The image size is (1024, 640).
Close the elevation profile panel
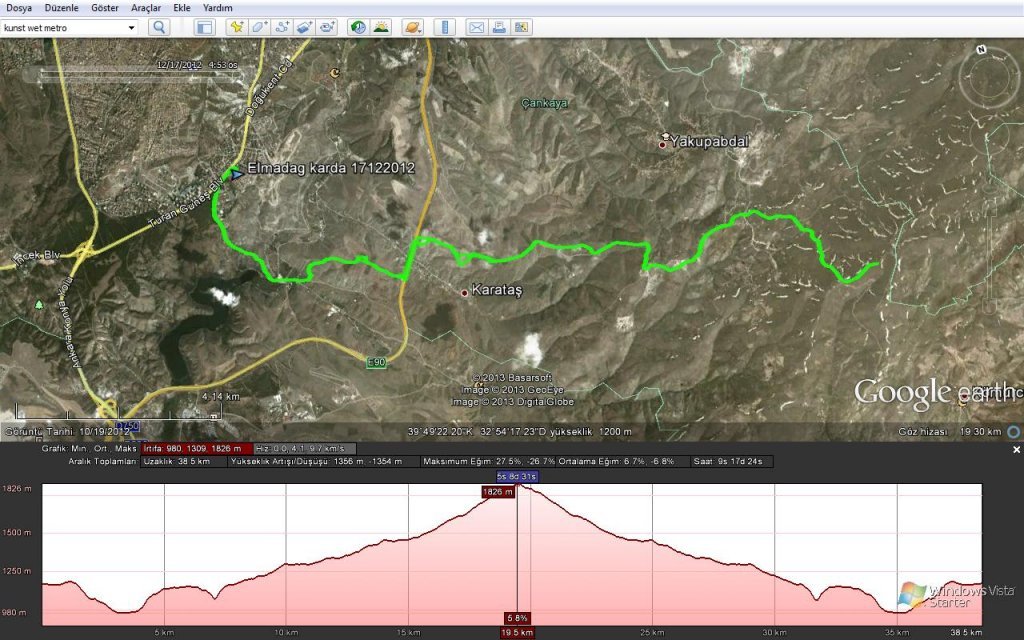click(x=1016, y=450)
